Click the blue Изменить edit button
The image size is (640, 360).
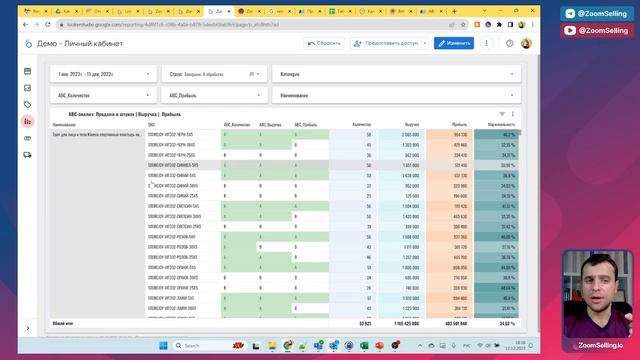point(454,43)
